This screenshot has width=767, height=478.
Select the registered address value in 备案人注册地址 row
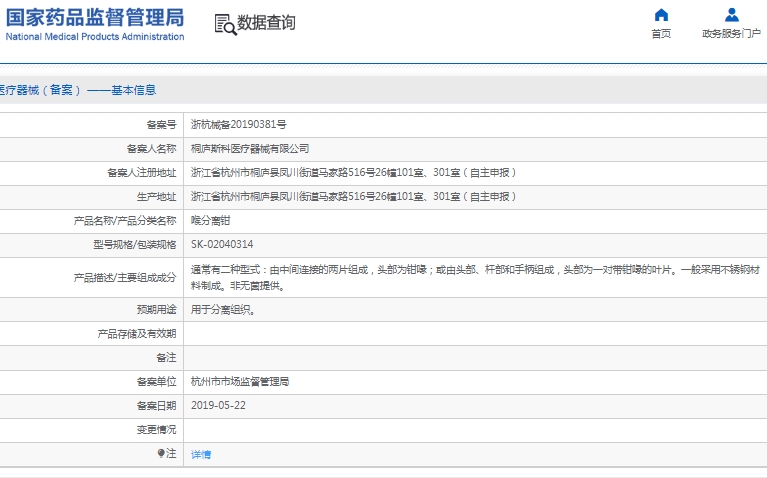353,173
